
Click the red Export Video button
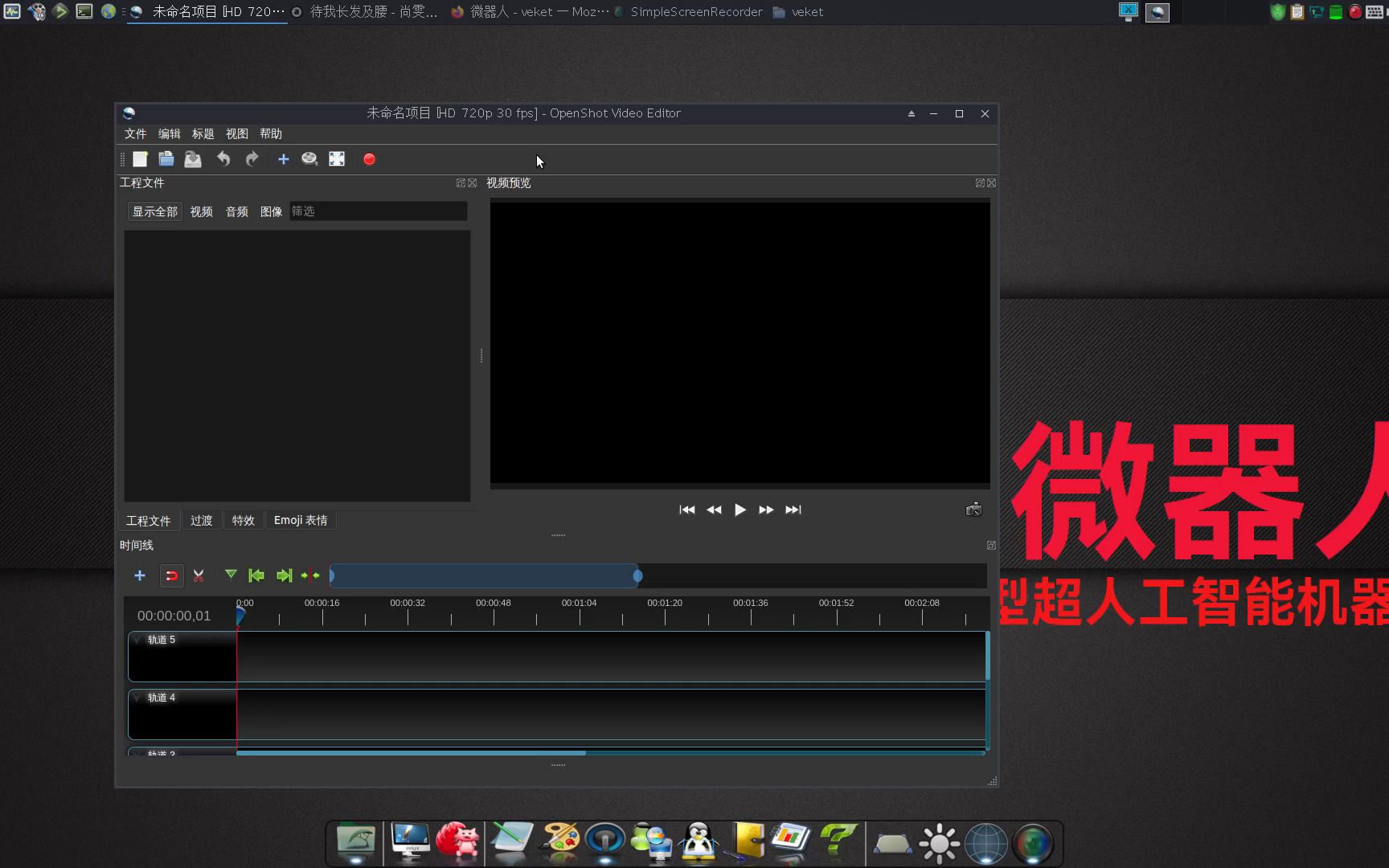pyautogui.click(x=369, y=159)
